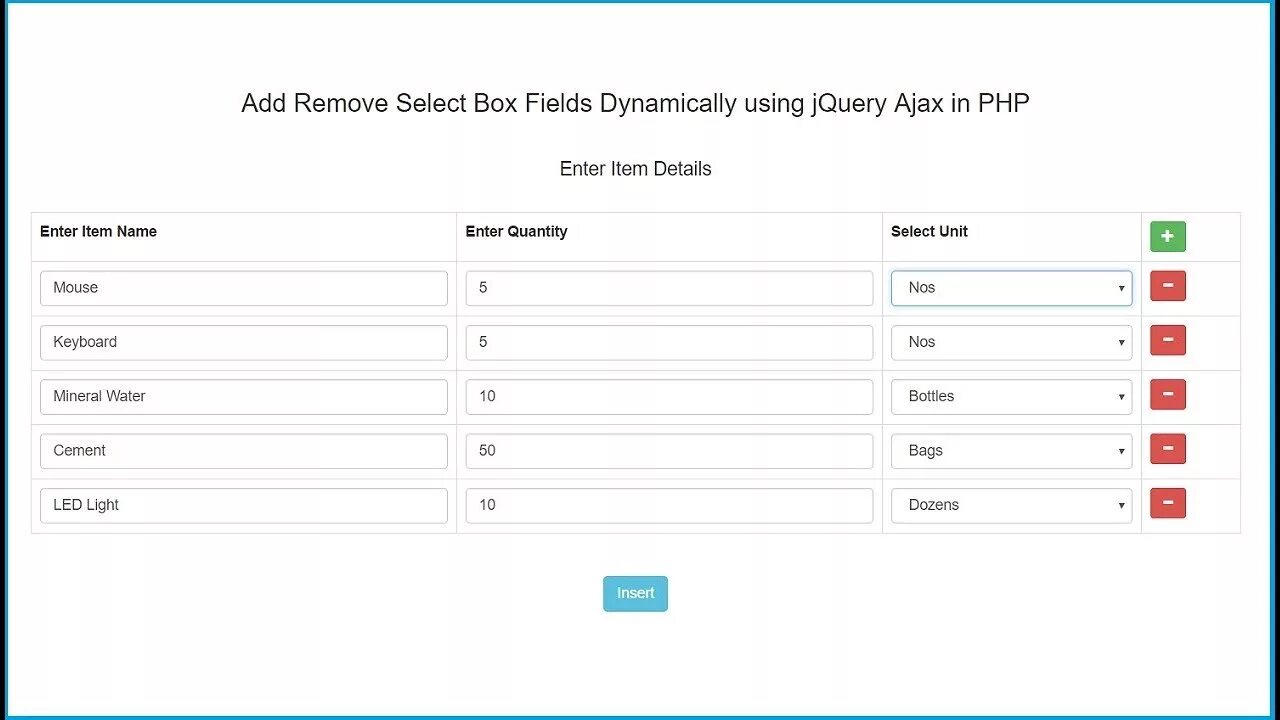The image size is (1280, 720).
Task: Click the Cement quantity field showing 50
Action: [x=669, y=451]
